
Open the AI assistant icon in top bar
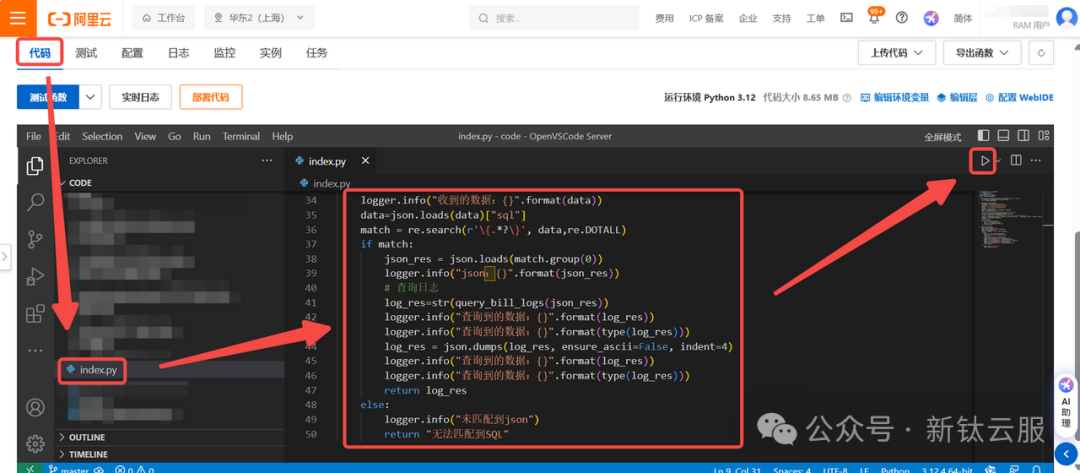pos(931,18)
